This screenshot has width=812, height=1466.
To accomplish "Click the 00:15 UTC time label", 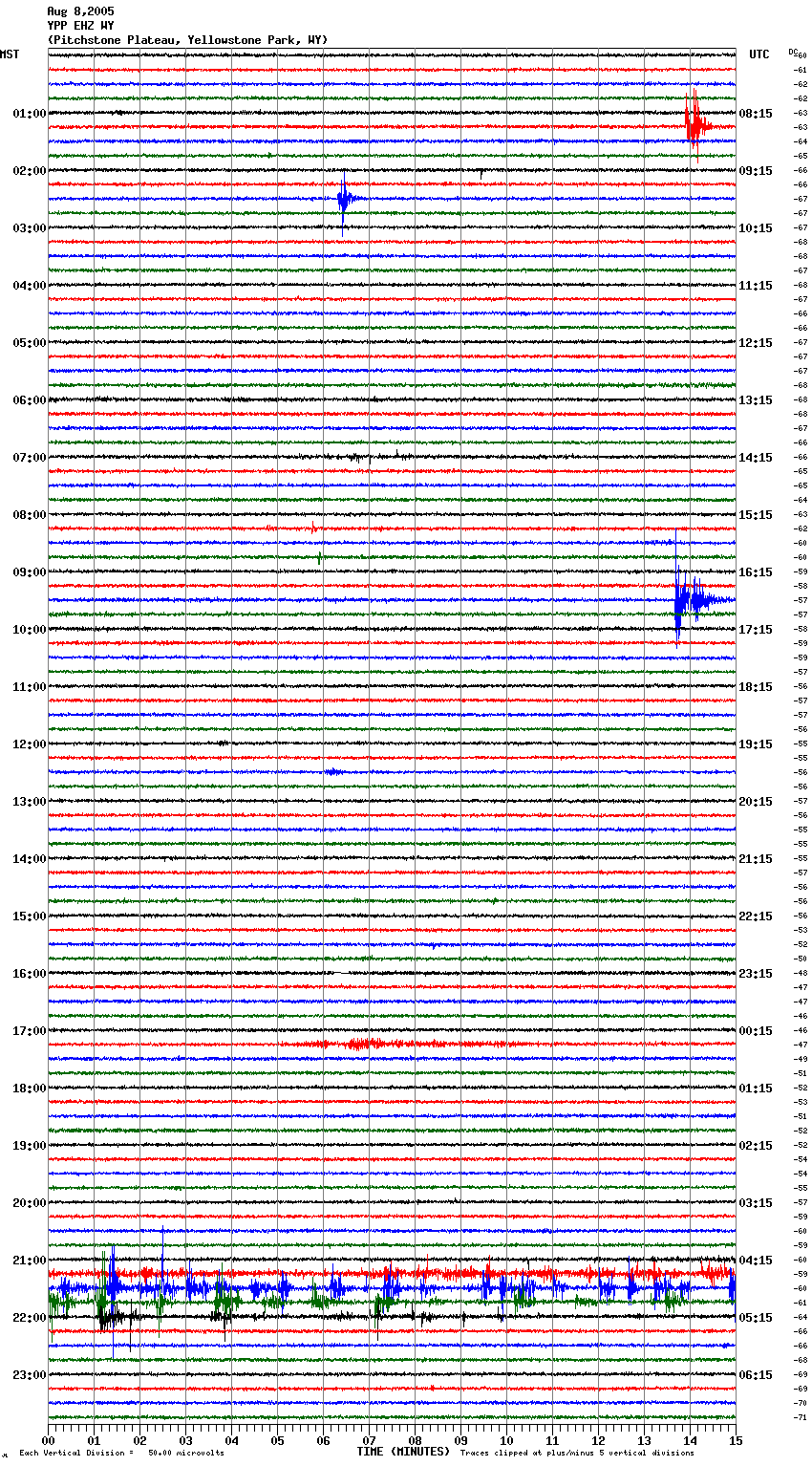I will (x=756, y=1031).
